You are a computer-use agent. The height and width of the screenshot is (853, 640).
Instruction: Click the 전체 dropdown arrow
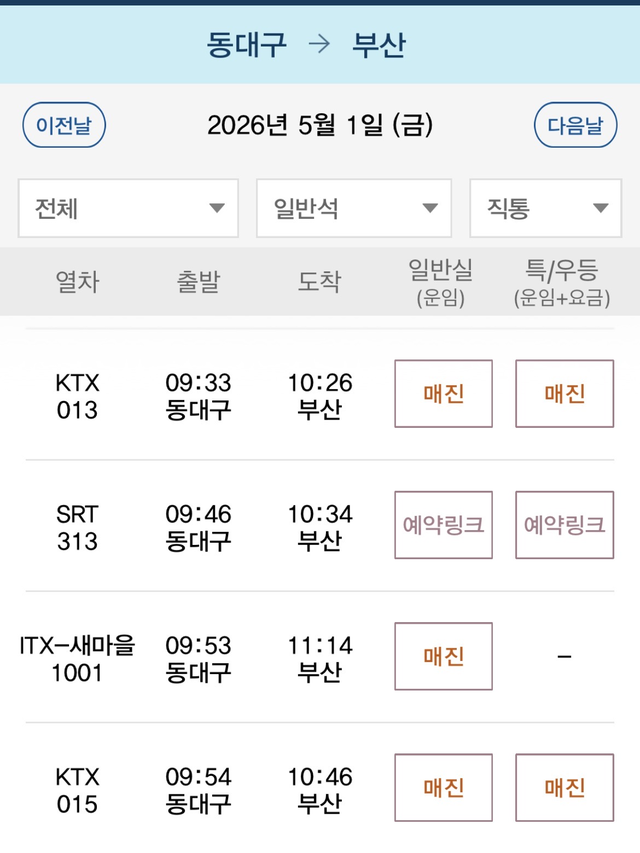pyautogui.click(x=218, y=208)
